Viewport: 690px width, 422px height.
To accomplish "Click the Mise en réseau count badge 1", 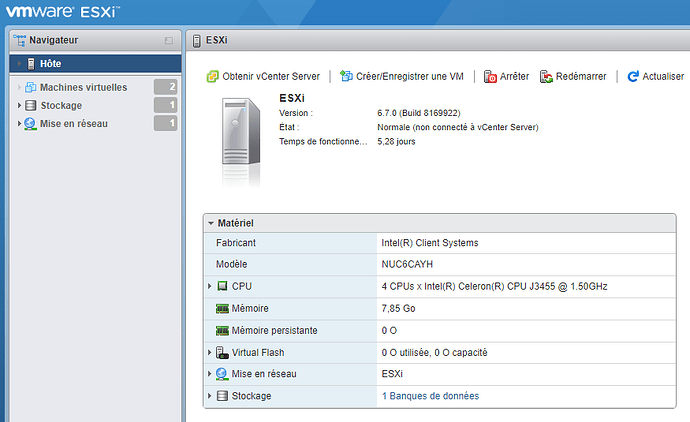I will pos(165,123).
